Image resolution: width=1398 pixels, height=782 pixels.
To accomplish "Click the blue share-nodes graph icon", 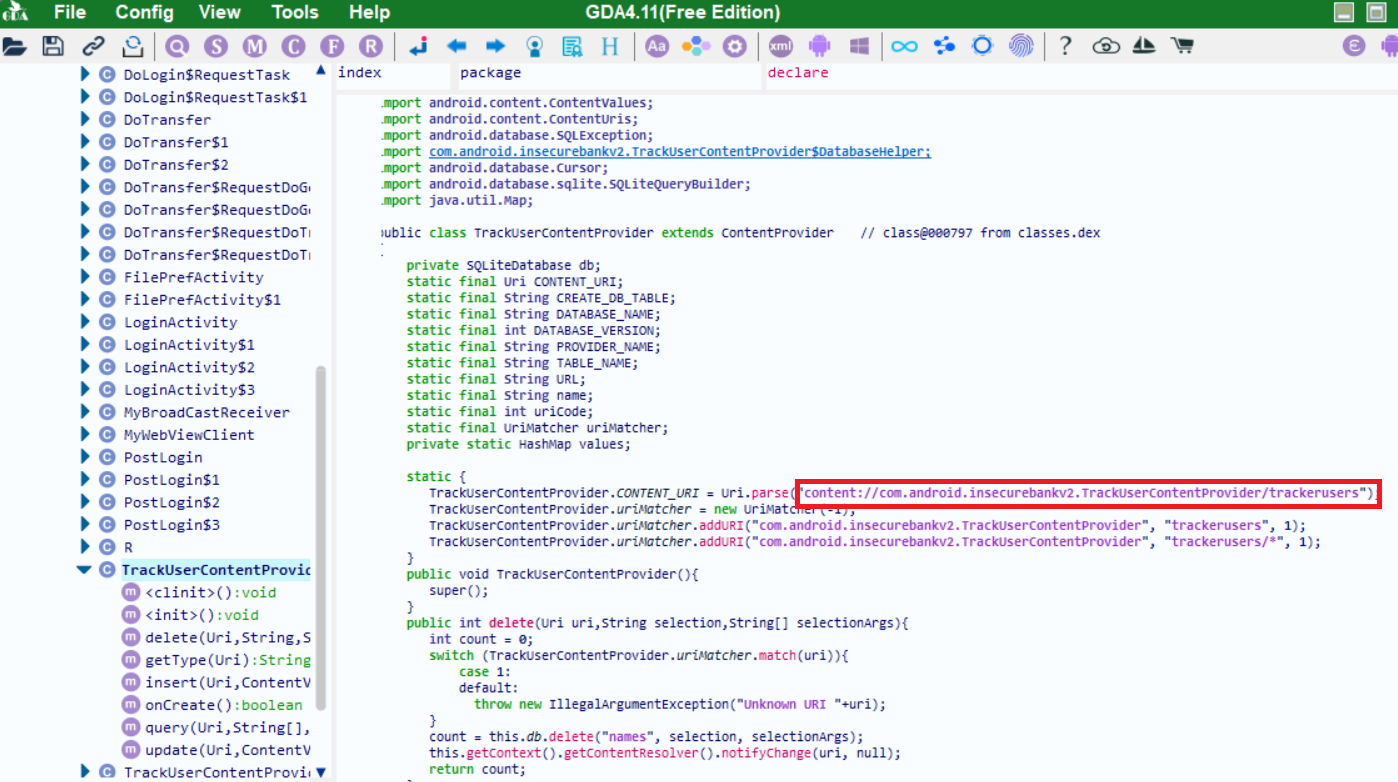I will click(x=944, y=46).
